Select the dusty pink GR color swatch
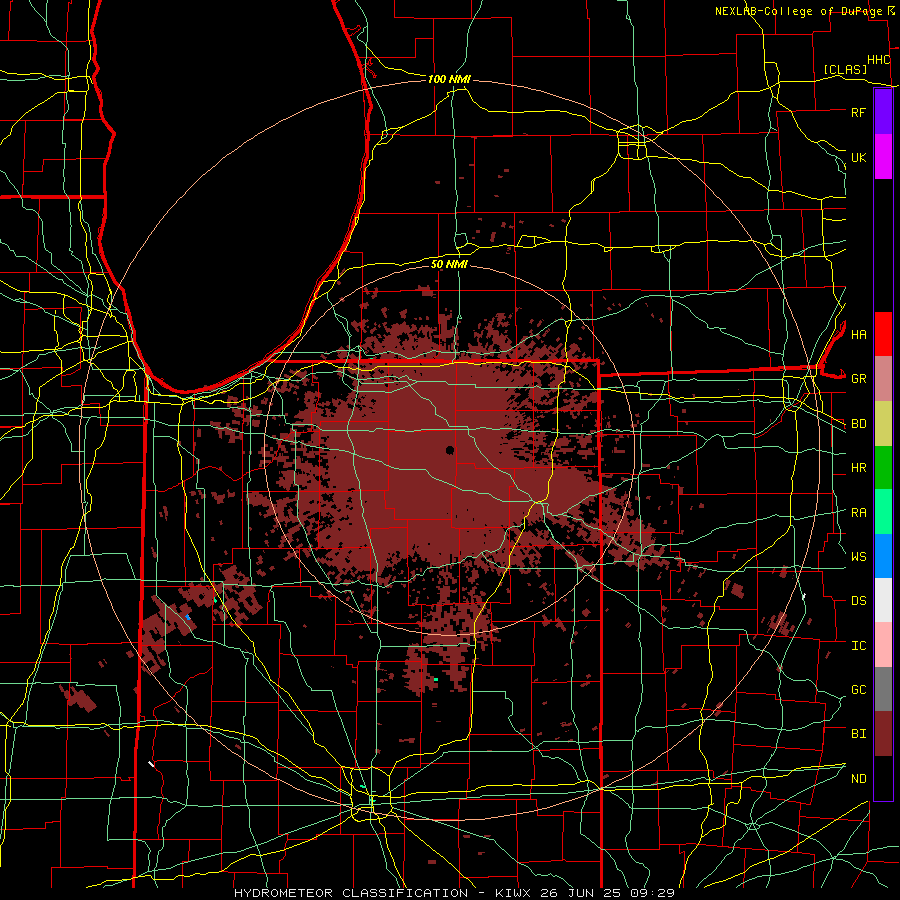Image resolution: width=900 pixels, height=900 pixels. 883,378
